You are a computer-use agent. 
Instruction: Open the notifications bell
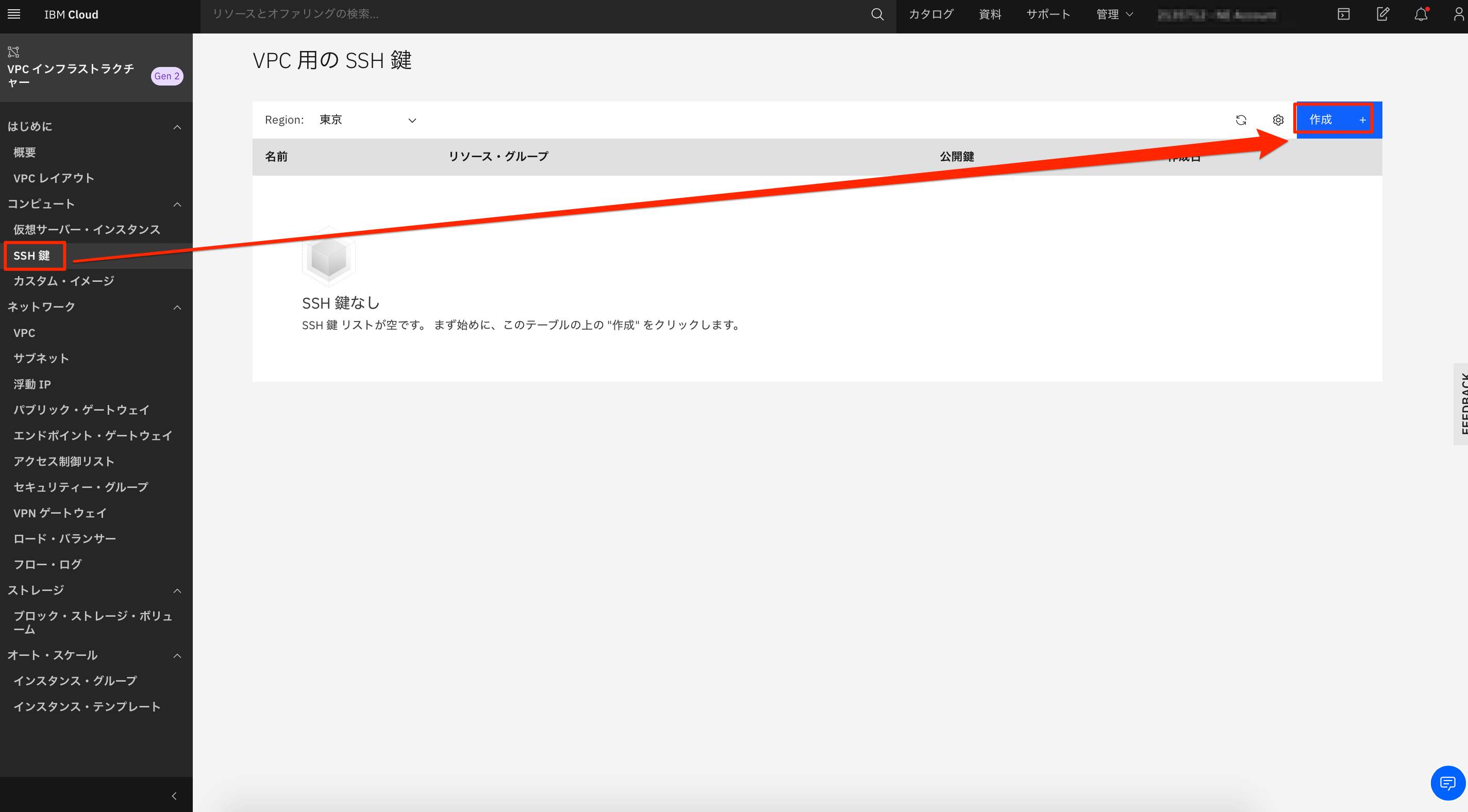(x=1420, y=14)
